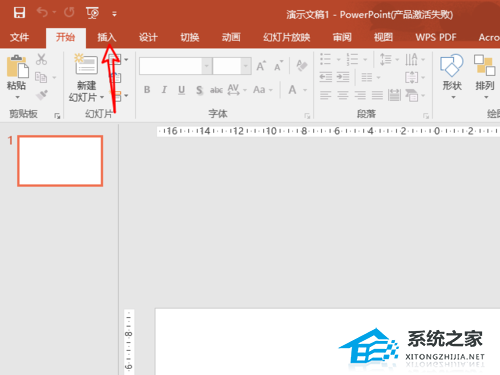
Task: Open the font size dropdown arrow
Action: pyautogui.click(x=246, y=66)
